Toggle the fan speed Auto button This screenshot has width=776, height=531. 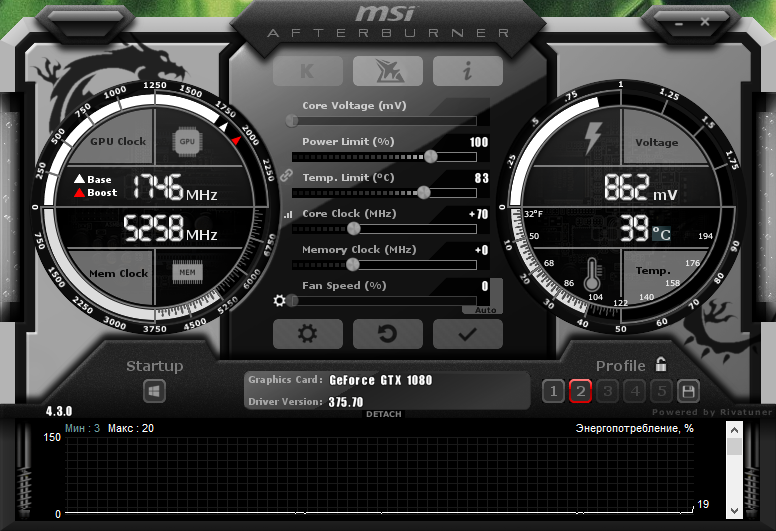click(x=485, y=310)
